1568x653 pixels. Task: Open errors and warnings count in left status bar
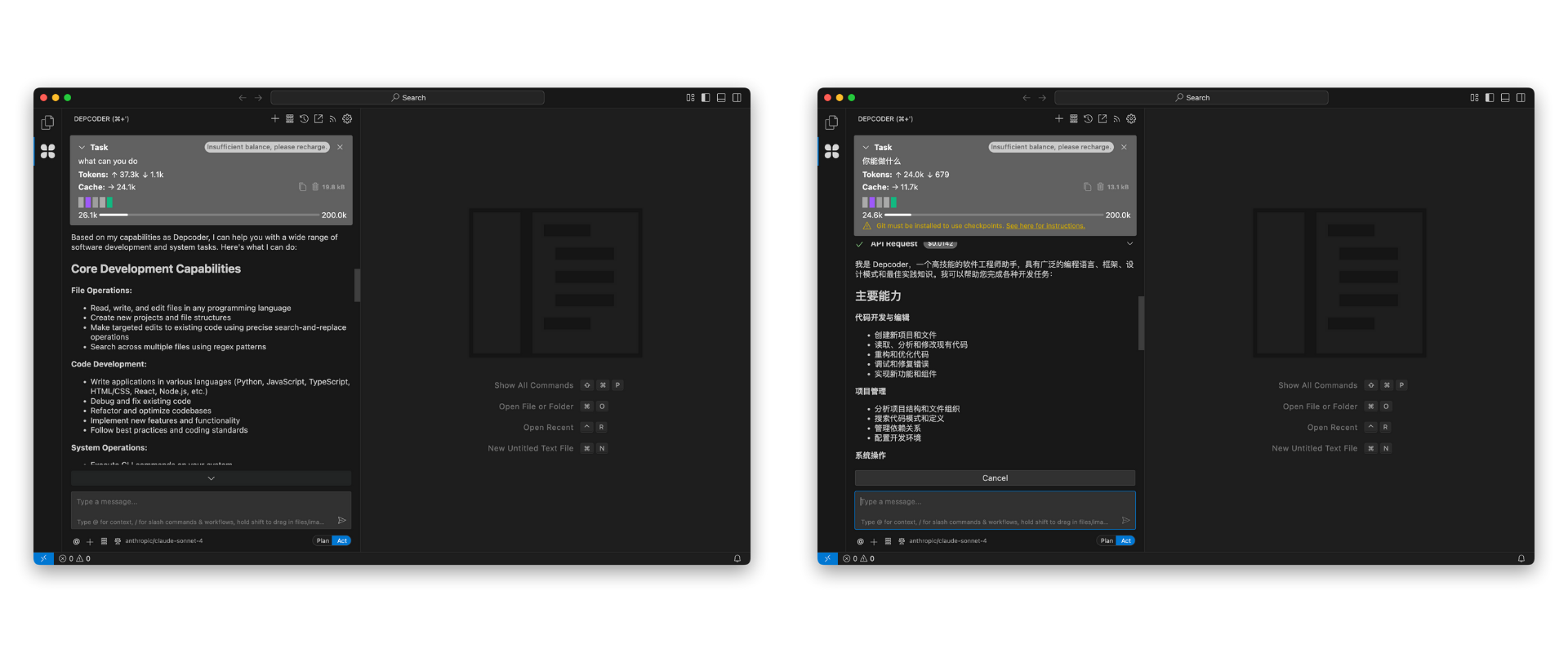coord(74,558)
